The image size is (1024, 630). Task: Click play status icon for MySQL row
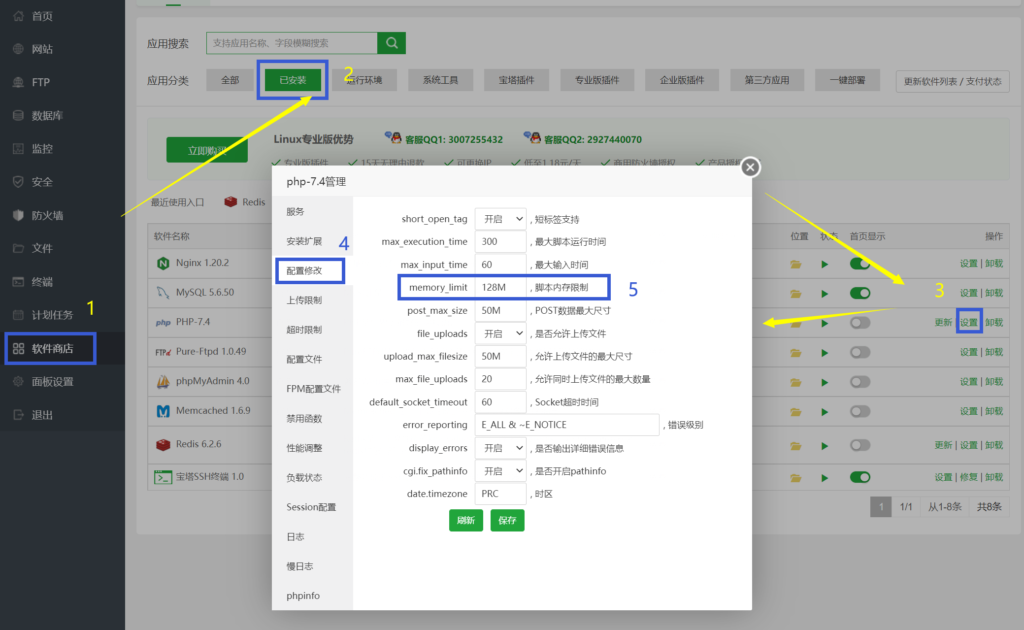825,294
